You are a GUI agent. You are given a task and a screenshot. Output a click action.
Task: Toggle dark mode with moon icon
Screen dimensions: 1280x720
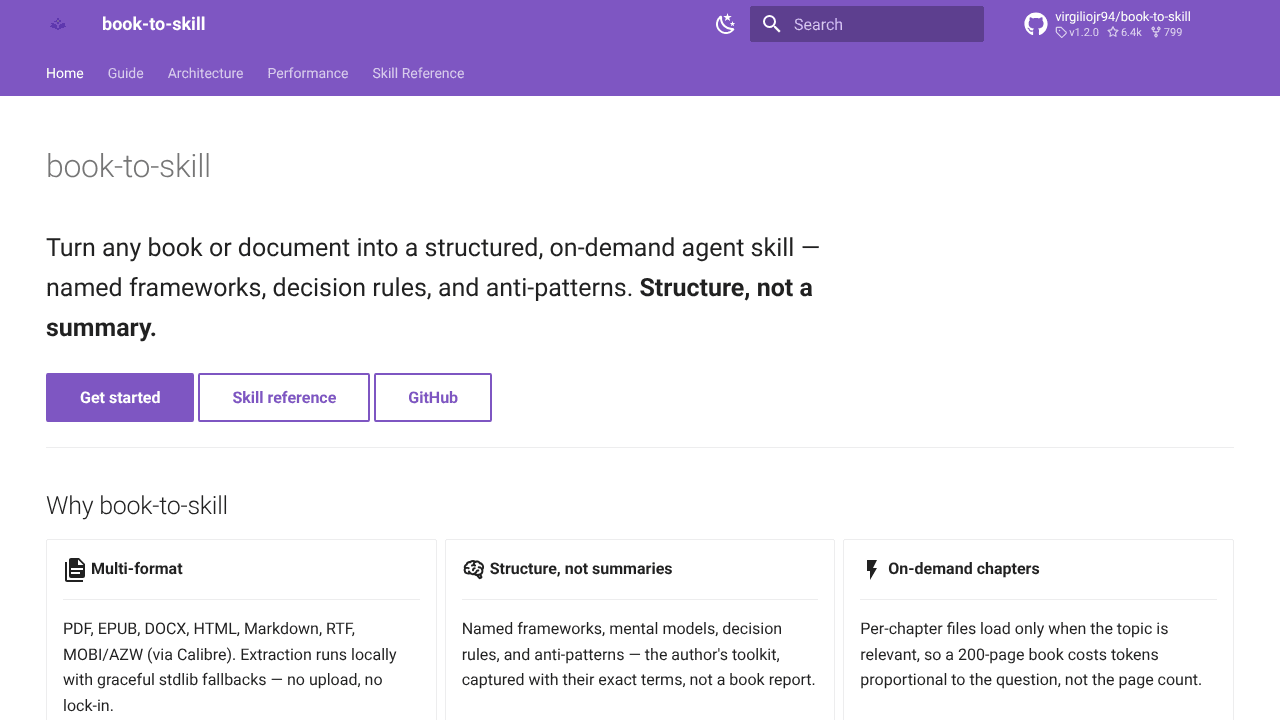tap(726, 24)
